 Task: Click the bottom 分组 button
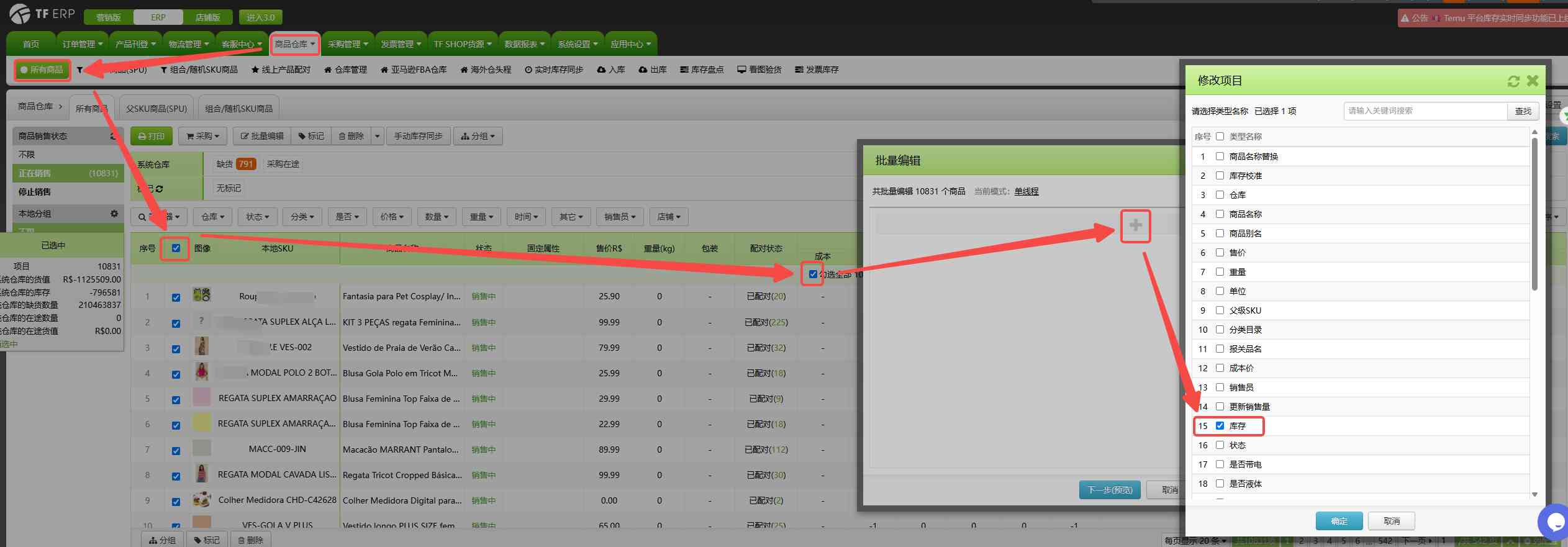(x=162, y=540)
